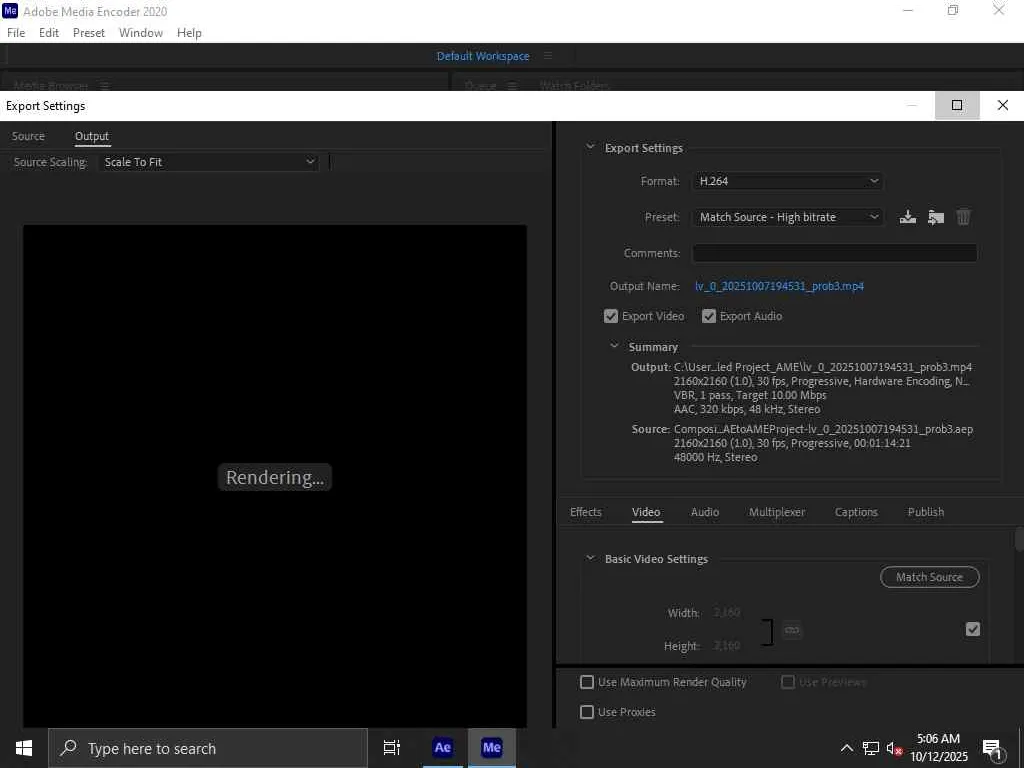Image resolution: width=1024 pixels, height=768 pixels.
Task: Click the taskbar clock showing 5:06 AM
Action: coord(938,748)
